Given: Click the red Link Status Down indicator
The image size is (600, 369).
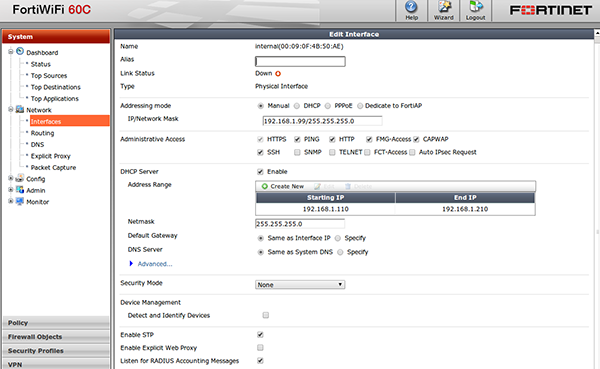Looking at the screenshot, I should tap(278, 73).
